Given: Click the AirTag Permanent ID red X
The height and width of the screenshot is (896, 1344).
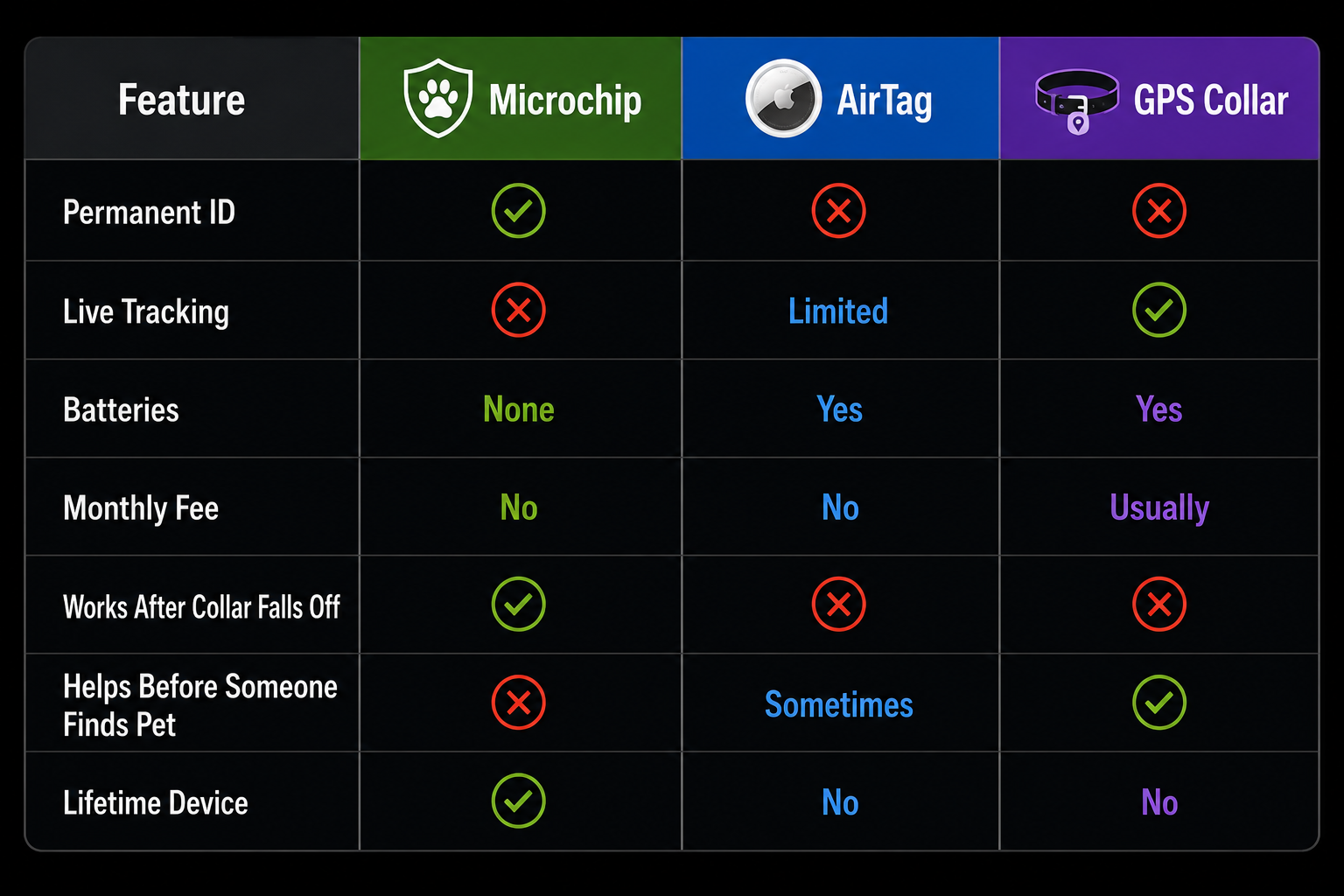Looking at the screenshot, I should pyautogui.click(x=838, y=211).
